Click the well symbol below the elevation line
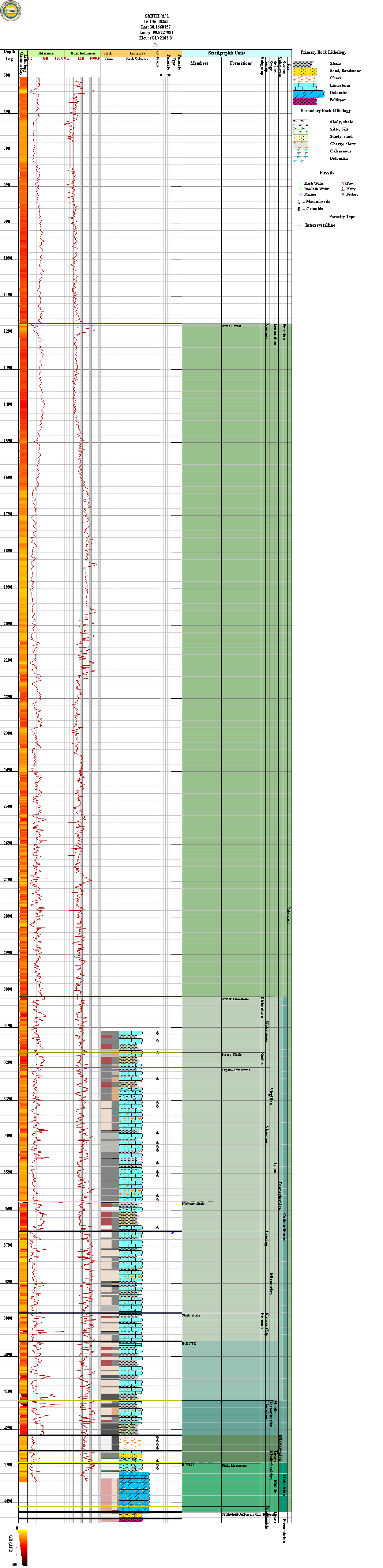383x1568 pixels. click(x=155, y=45)
